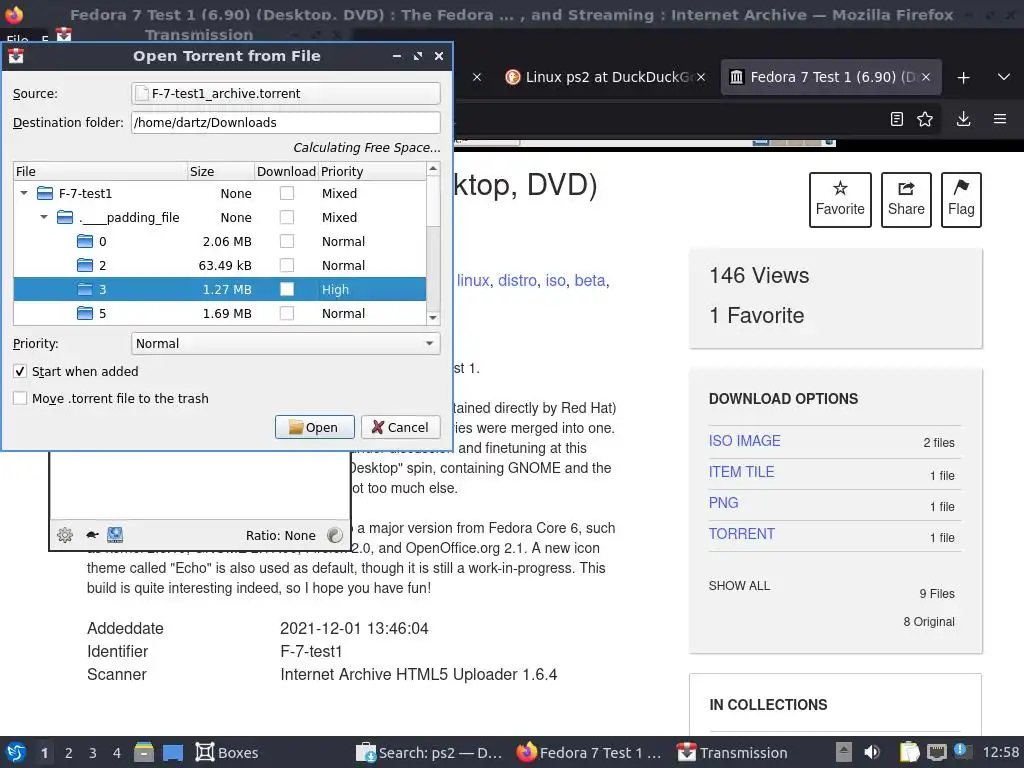Click the Transmission settings gear icon
The width and height of the screenshot is (1024, 768).
65,535
